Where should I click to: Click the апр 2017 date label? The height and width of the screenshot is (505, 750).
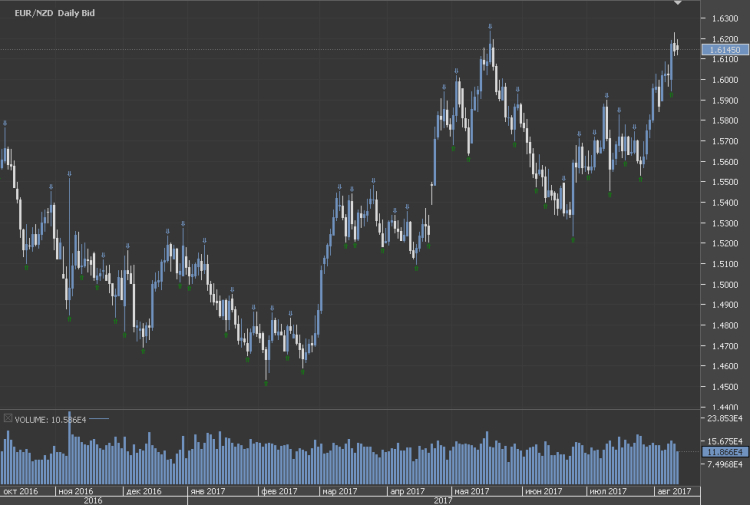tap(408, 491)
